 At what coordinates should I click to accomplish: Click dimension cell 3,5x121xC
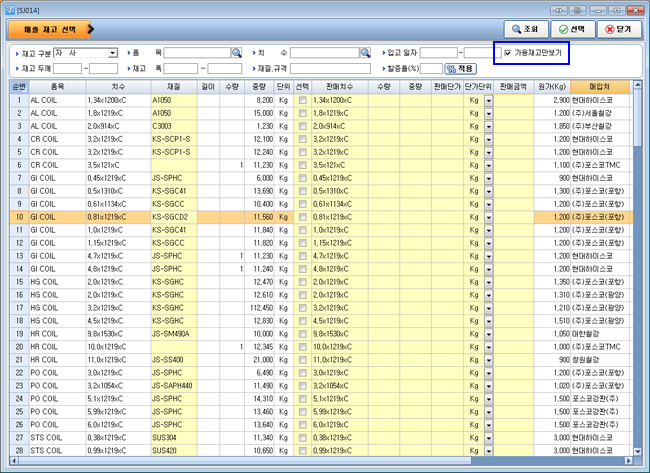tap(118, 165)
